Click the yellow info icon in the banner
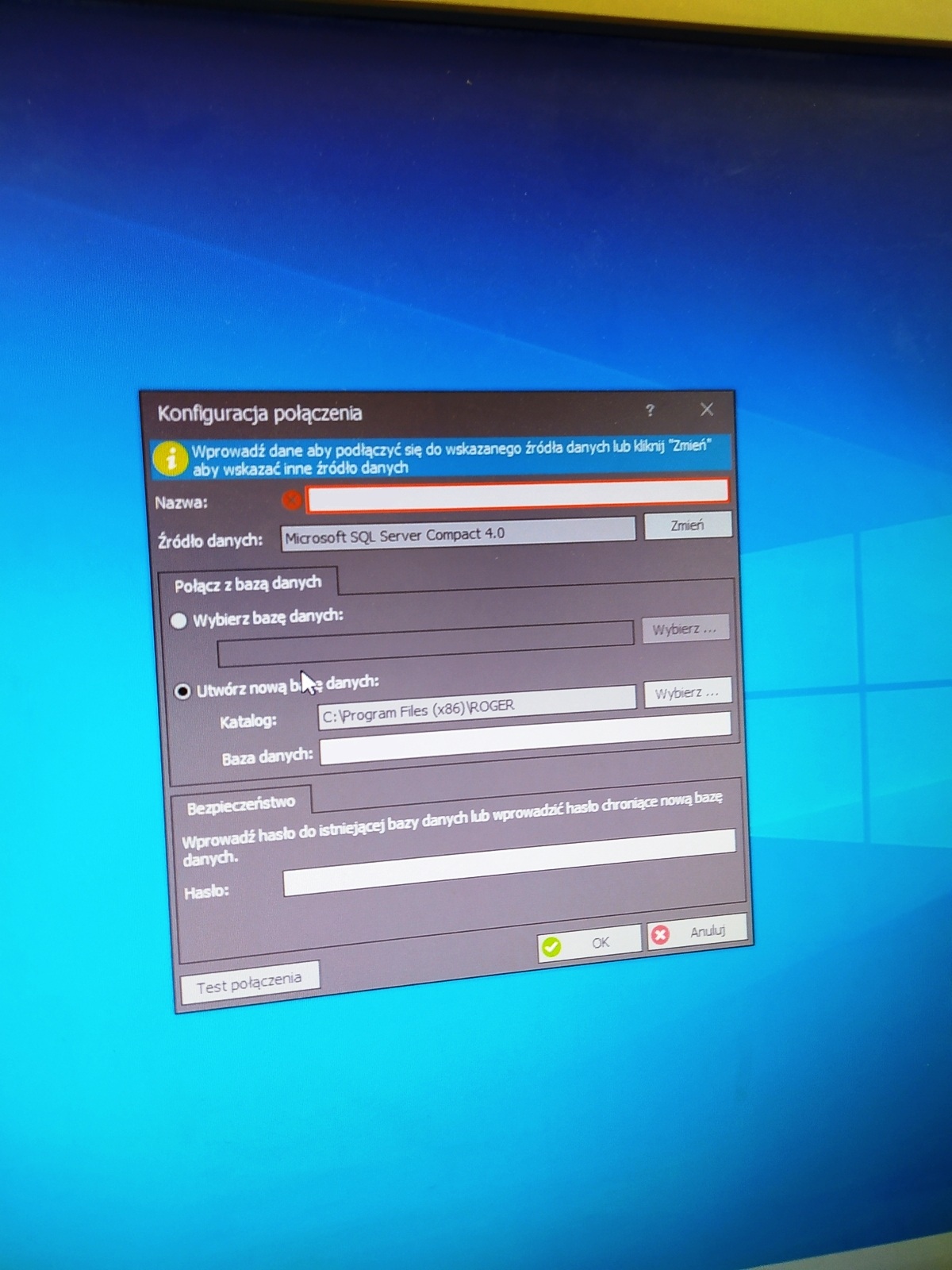The image size is (952, 1270). click(170, 459)
